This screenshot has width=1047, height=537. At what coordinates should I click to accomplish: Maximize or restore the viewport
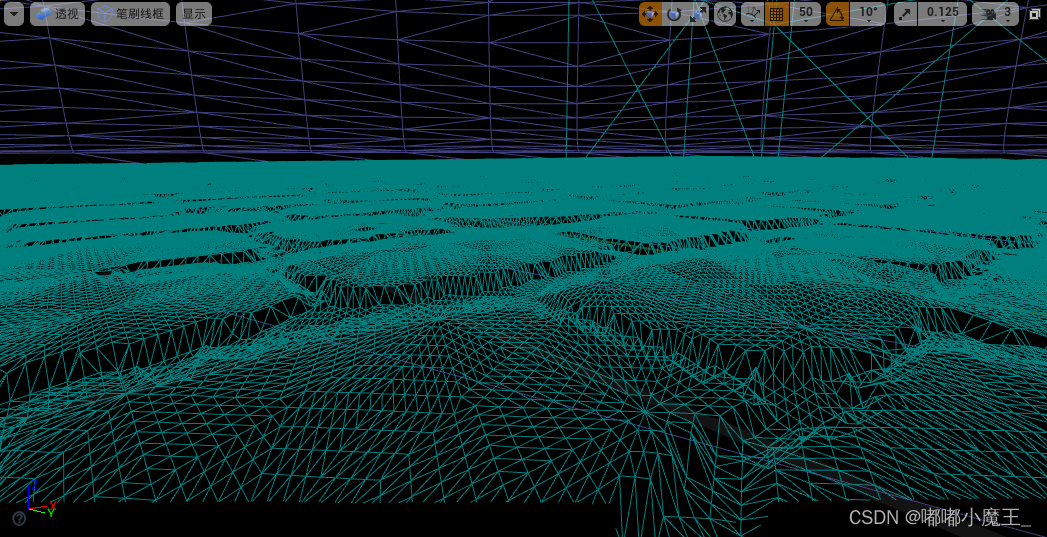(1034, 14)
